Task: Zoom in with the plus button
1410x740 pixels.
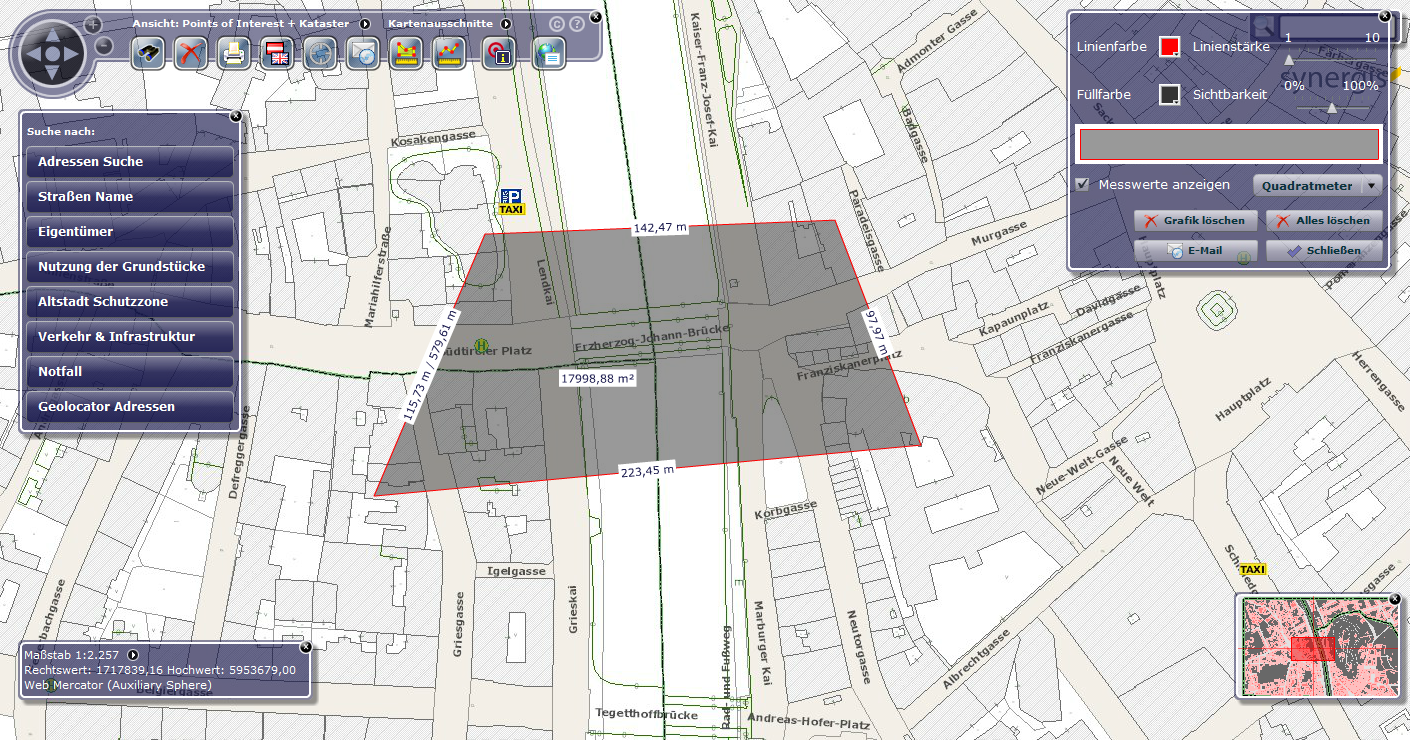Action: pyautogui.click(x=92, y=23)
